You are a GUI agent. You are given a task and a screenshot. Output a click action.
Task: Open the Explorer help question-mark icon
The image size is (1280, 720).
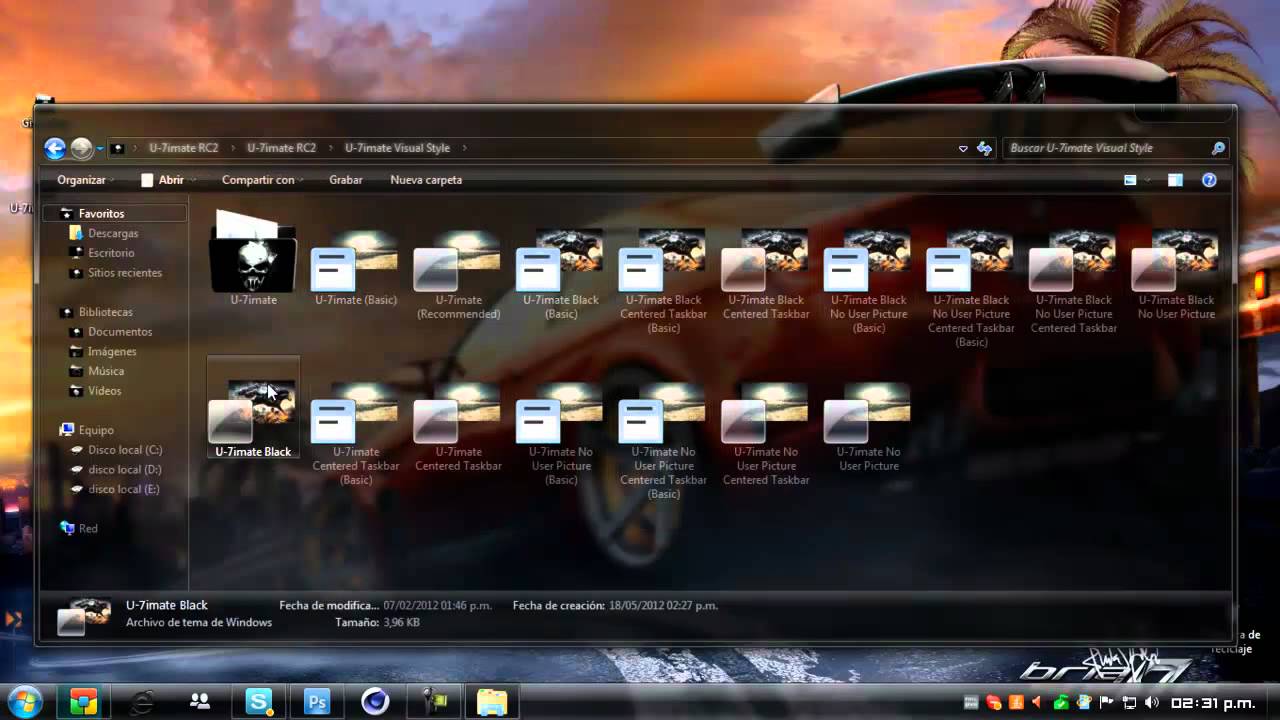tap(1209, 180)
